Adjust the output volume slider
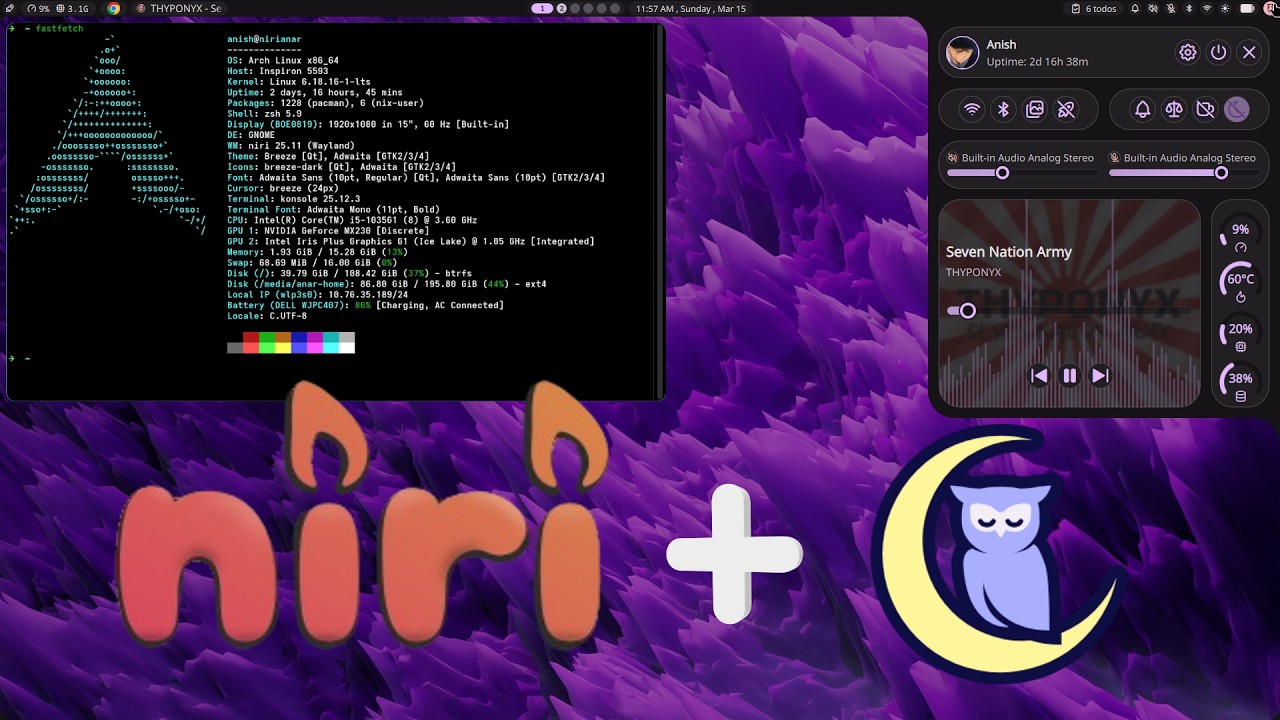 (1021, 173)
